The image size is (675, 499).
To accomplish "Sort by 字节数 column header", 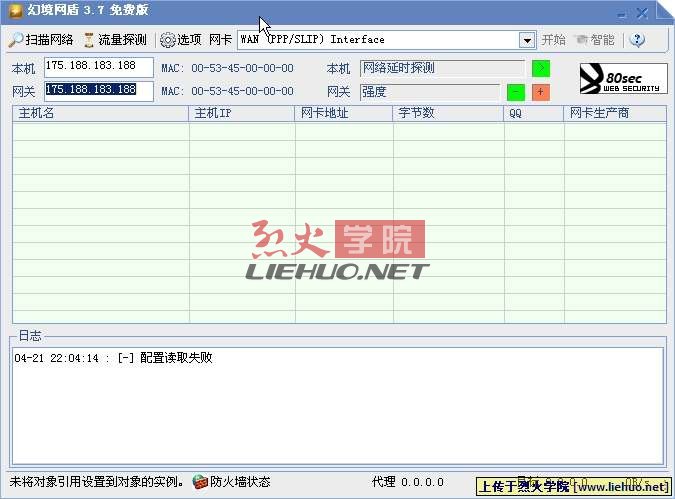I will tap(449, 113).
